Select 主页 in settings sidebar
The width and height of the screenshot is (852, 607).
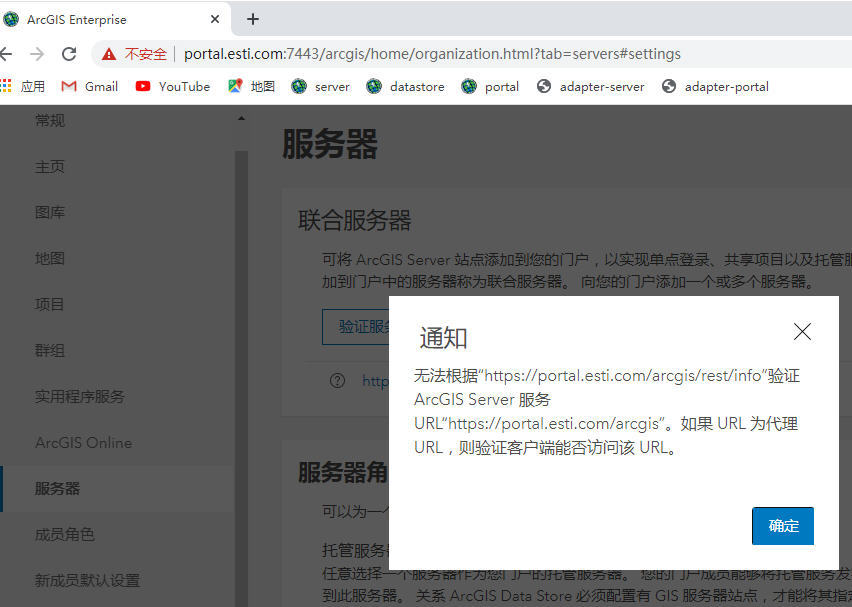50,166
